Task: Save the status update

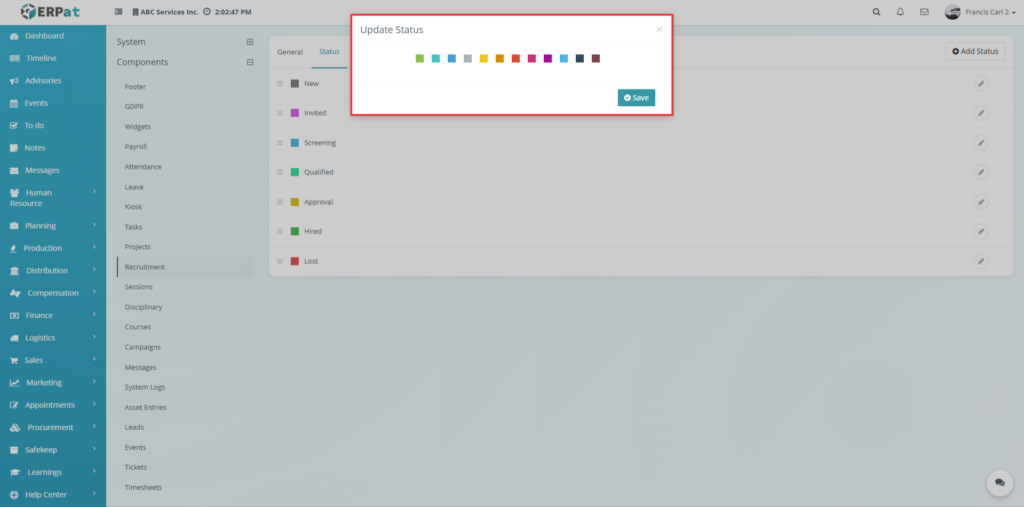Action: click(636, 97)
